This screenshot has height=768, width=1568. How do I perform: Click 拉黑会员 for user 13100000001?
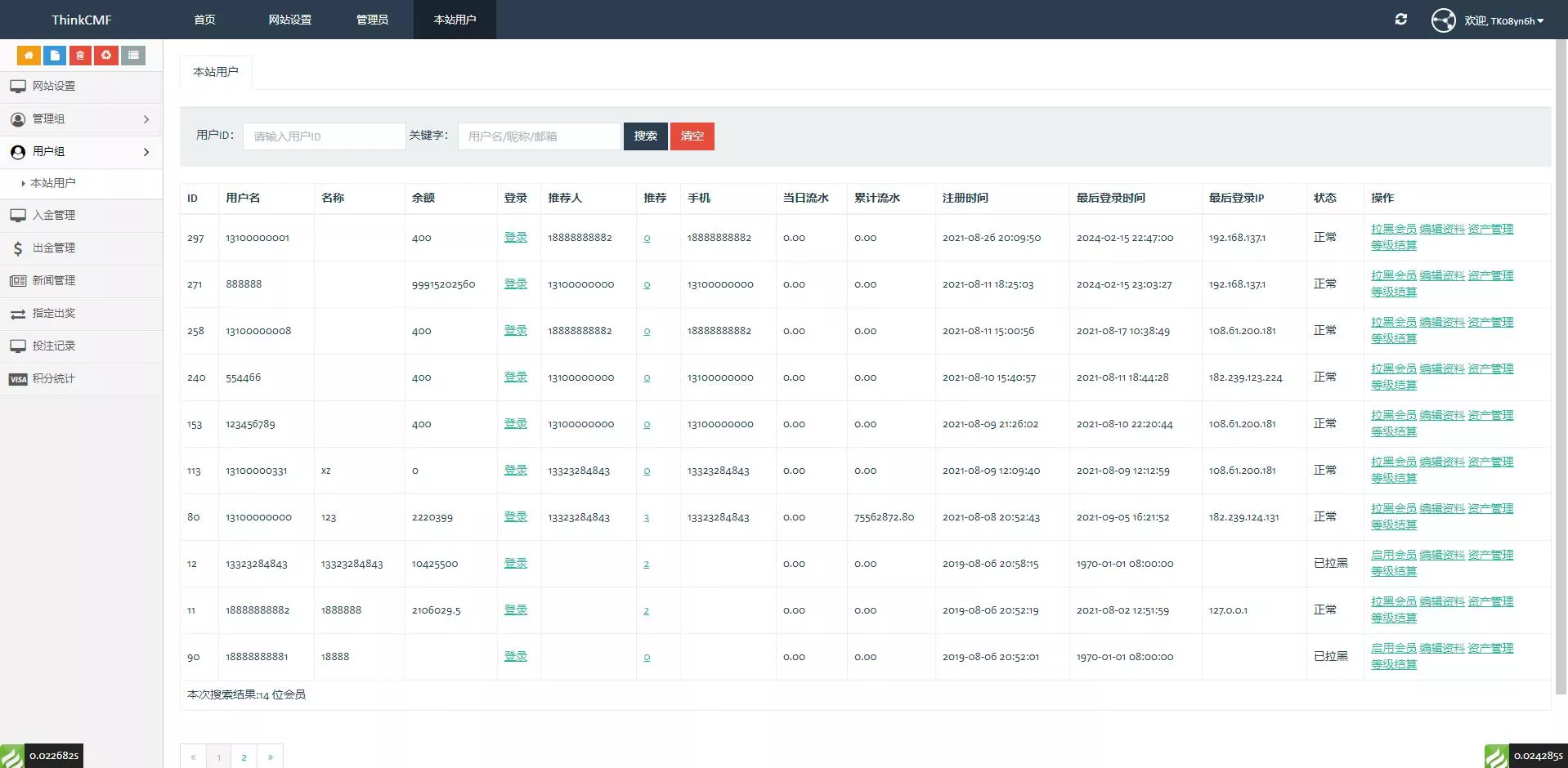[x=1393, y=230]
